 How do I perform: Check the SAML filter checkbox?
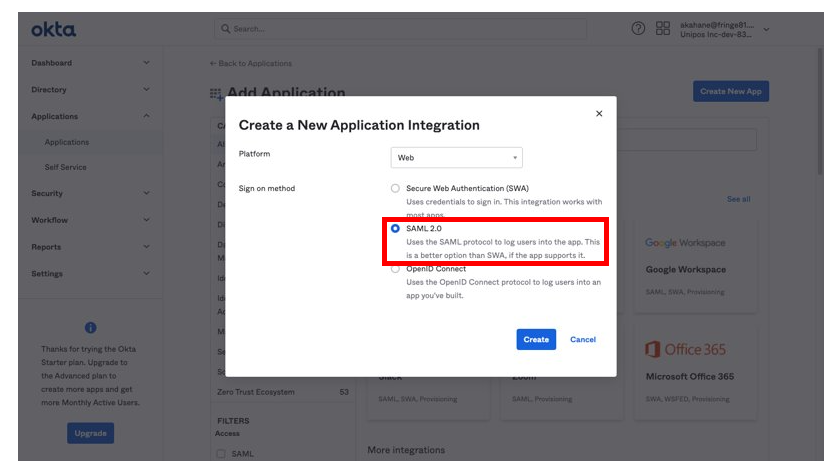tap(221, 454)
